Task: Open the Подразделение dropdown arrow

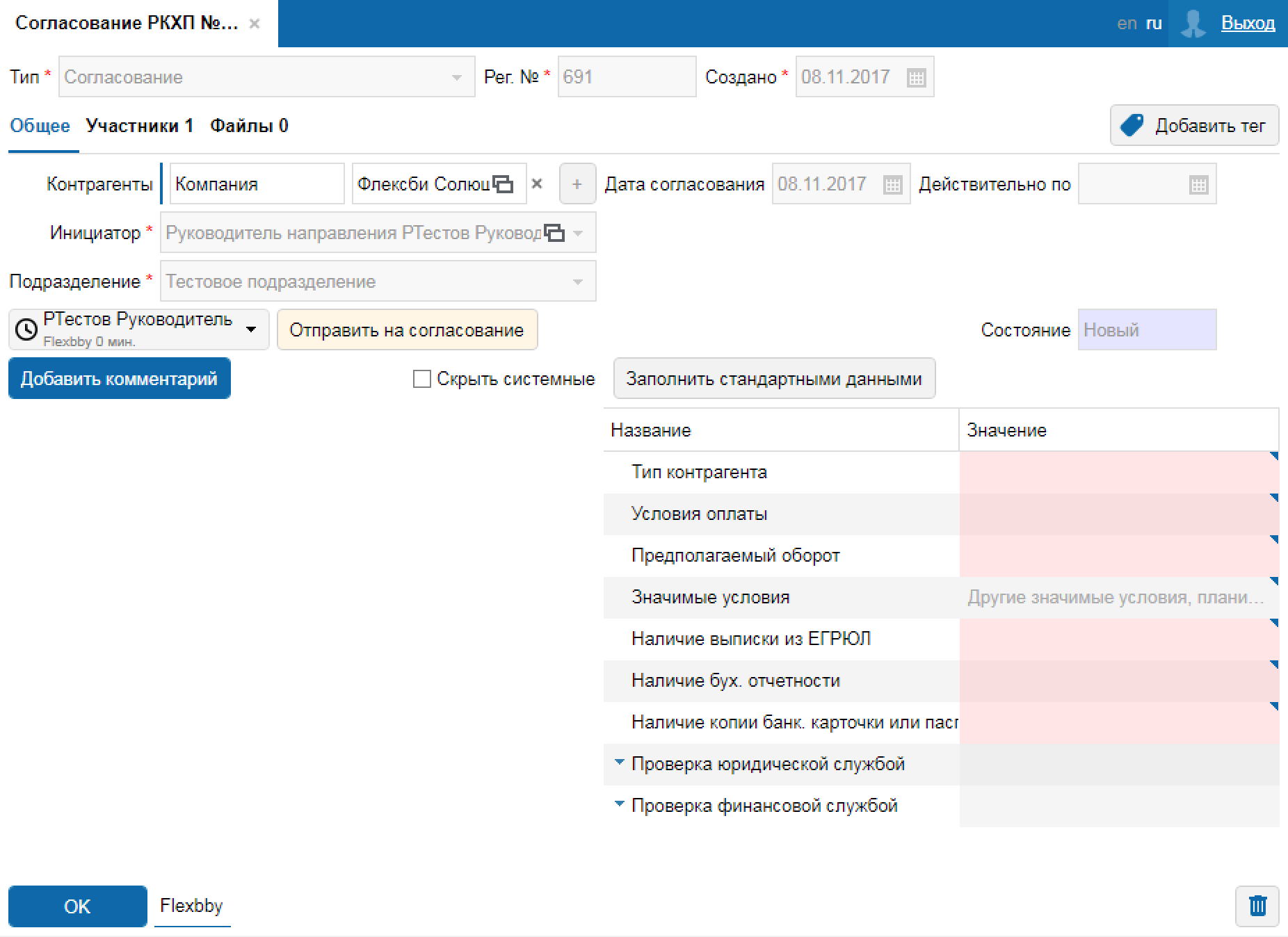Action: [577, 282]
